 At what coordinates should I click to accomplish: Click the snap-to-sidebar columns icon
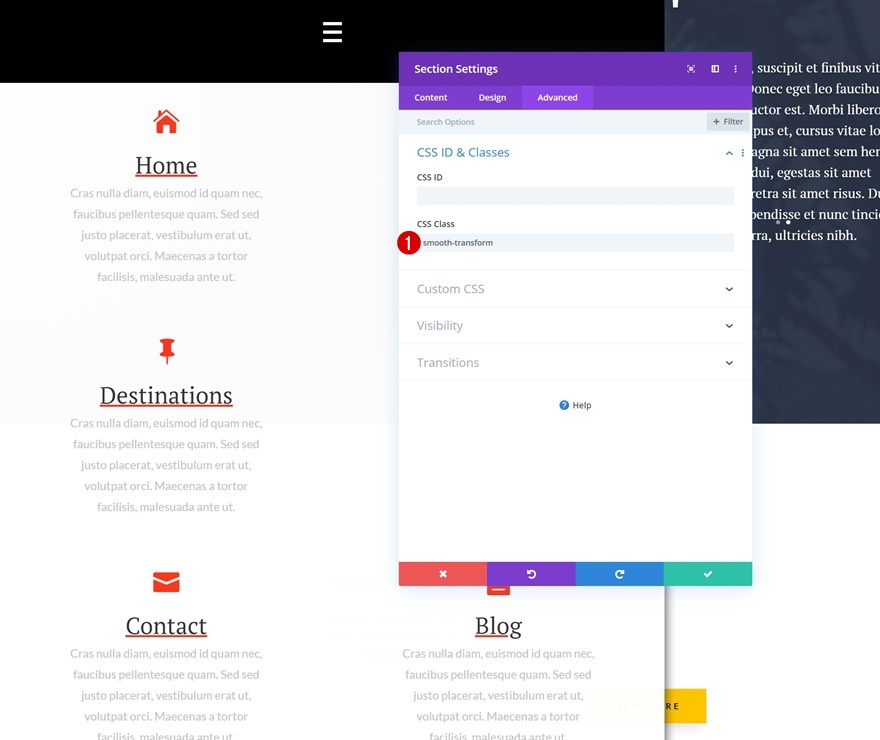tap(715, 69)
